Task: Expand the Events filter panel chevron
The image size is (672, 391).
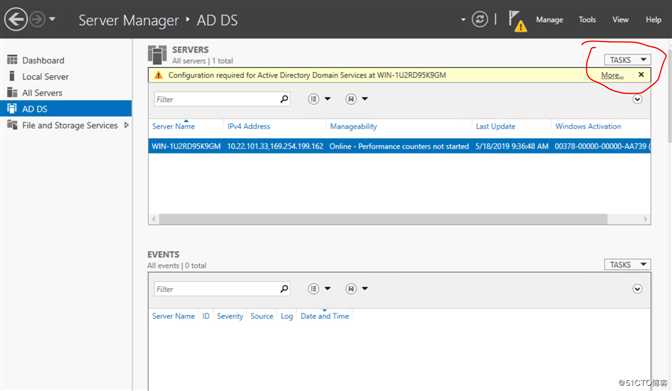Action: point(637,289)
